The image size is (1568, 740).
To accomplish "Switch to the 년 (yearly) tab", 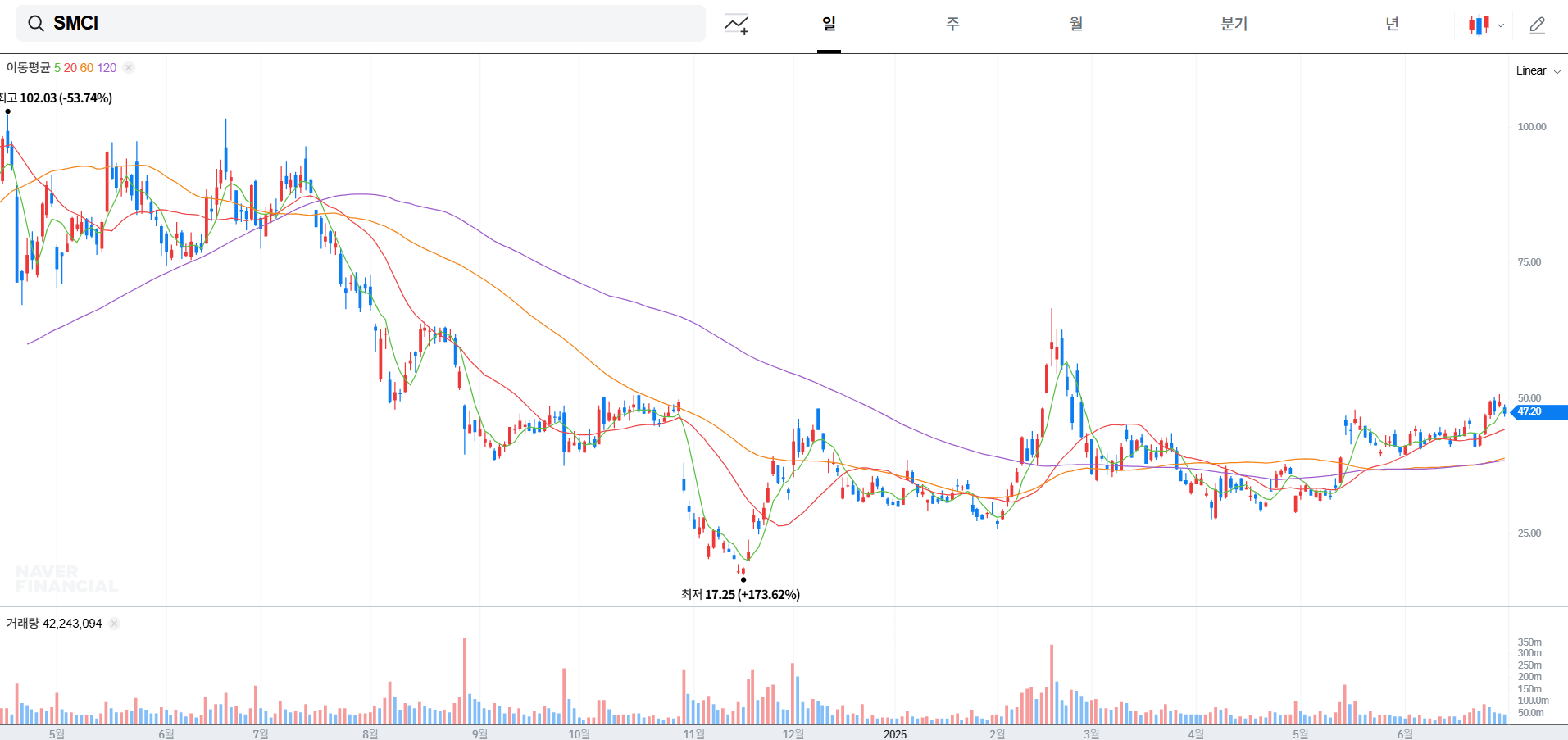I will click(x=1392, y=24).
